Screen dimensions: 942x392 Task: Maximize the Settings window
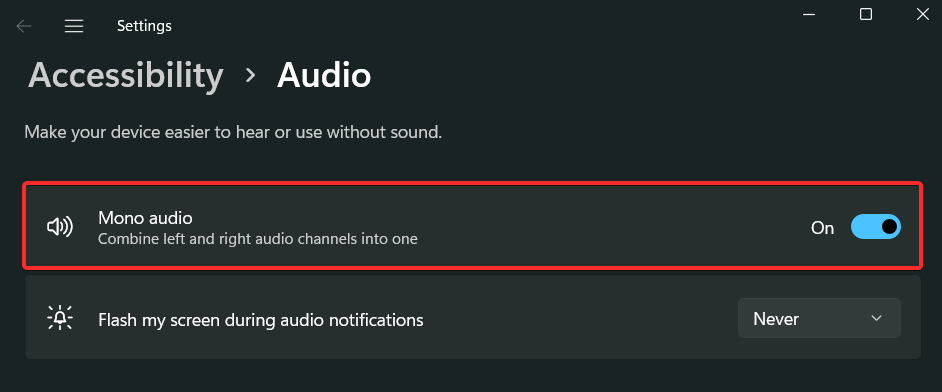tap(866, 14)
